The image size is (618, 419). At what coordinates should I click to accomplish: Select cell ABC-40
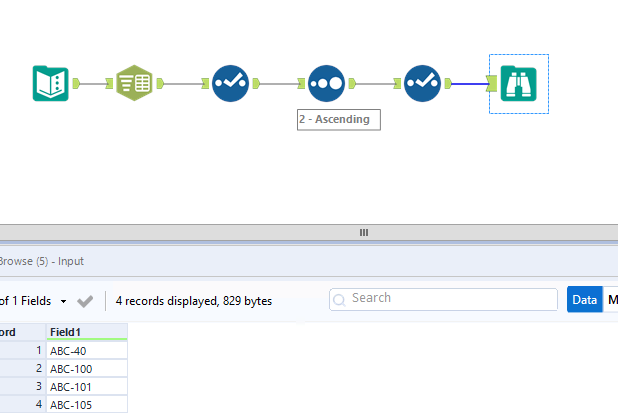pos(87,350)
